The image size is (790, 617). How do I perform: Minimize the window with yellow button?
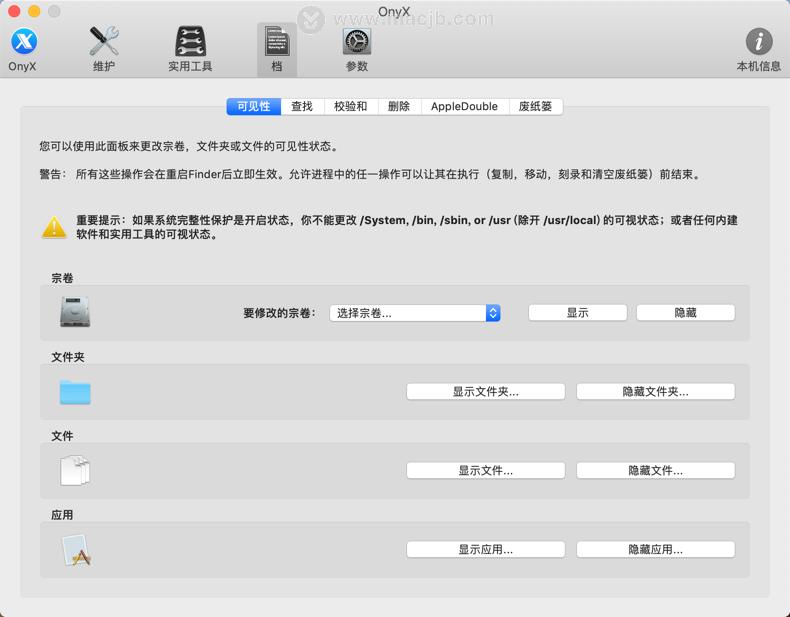pyautogui.click(x=34, y=11)
